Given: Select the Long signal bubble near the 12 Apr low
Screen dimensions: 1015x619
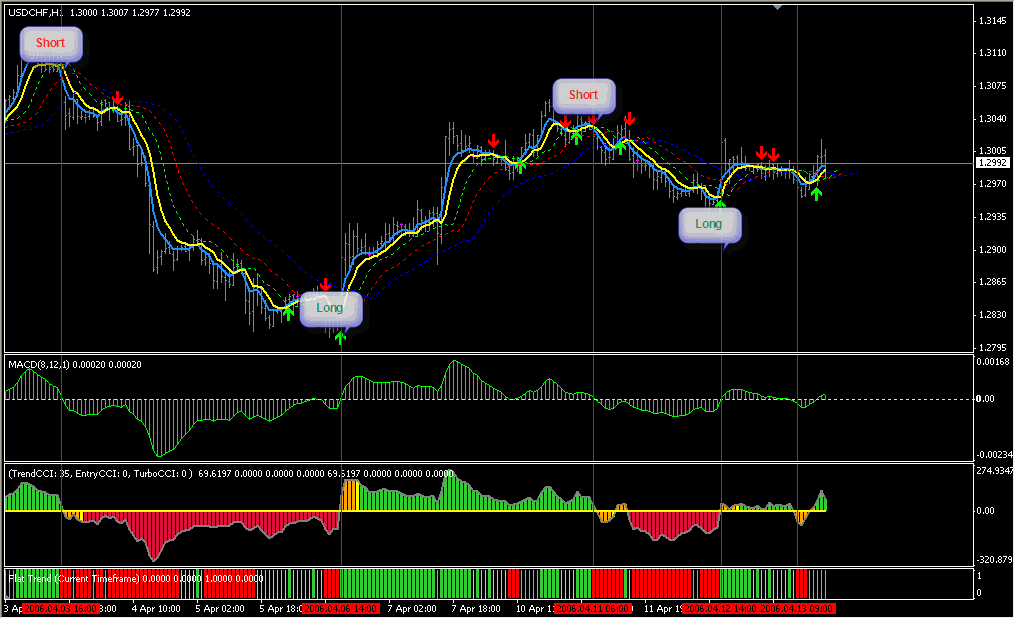Looking at the screenshot, I should (708, 224).
